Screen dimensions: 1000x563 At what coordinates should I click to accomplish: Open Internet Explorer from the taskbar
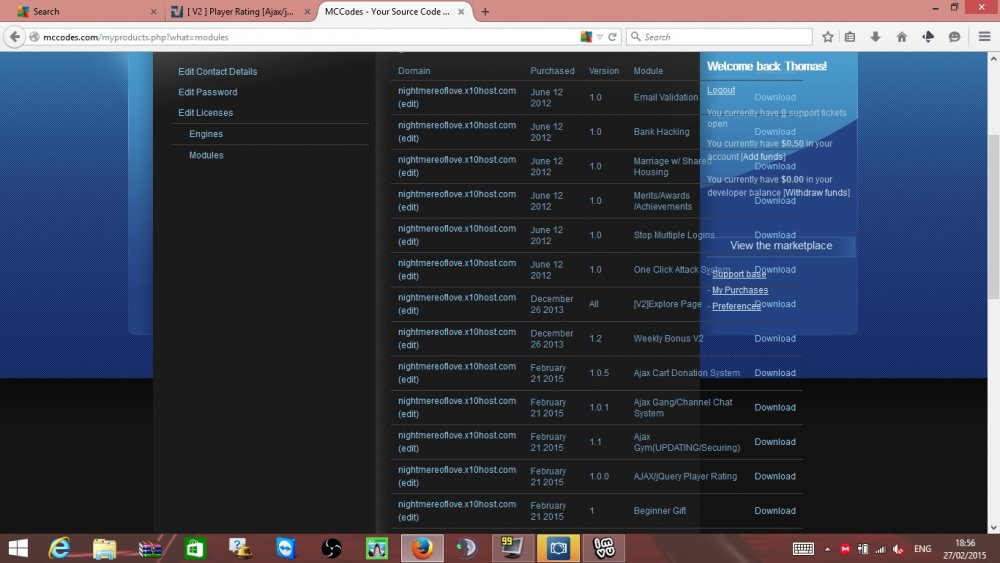pyautogui.click(x=61, y=548)
